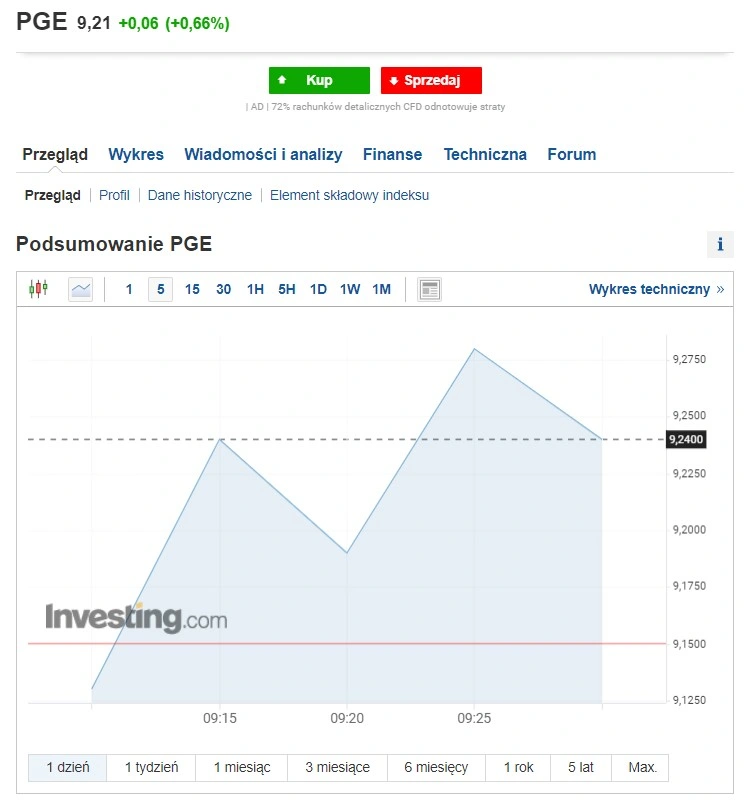Click the red Sprzedaj button

pyautogui.click(x=431, y=80)
